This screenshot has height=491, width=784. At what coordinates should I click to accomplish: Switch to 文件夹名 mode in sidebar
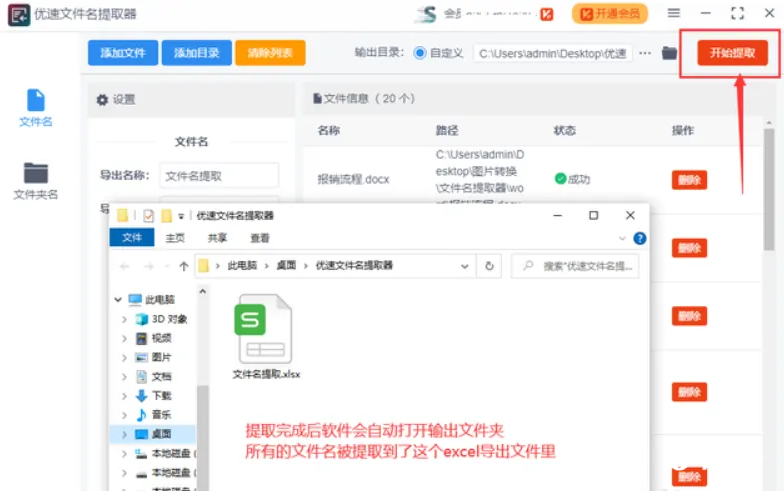pos(36,181)
